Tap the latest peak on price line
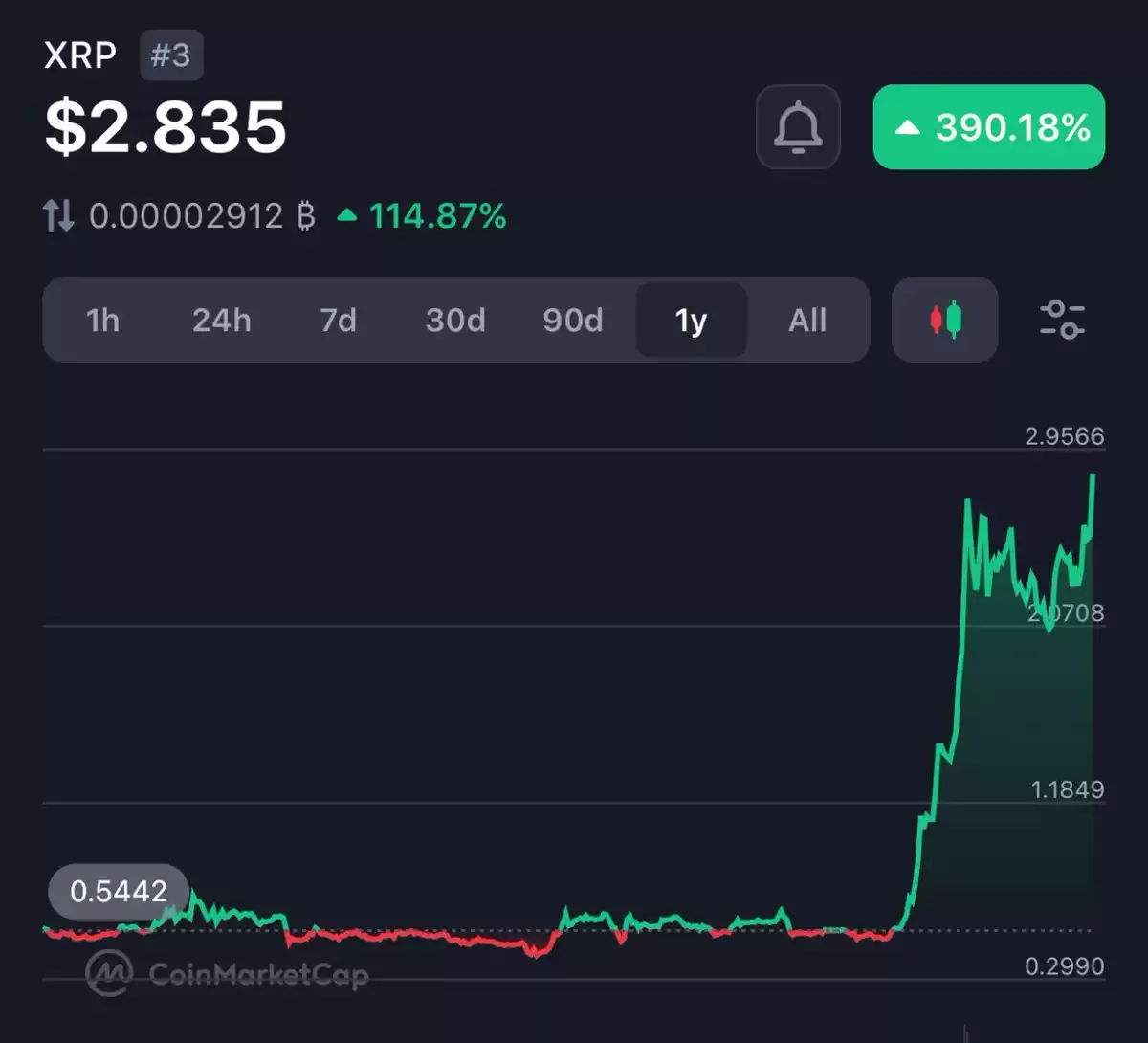 click(1093, 475)
